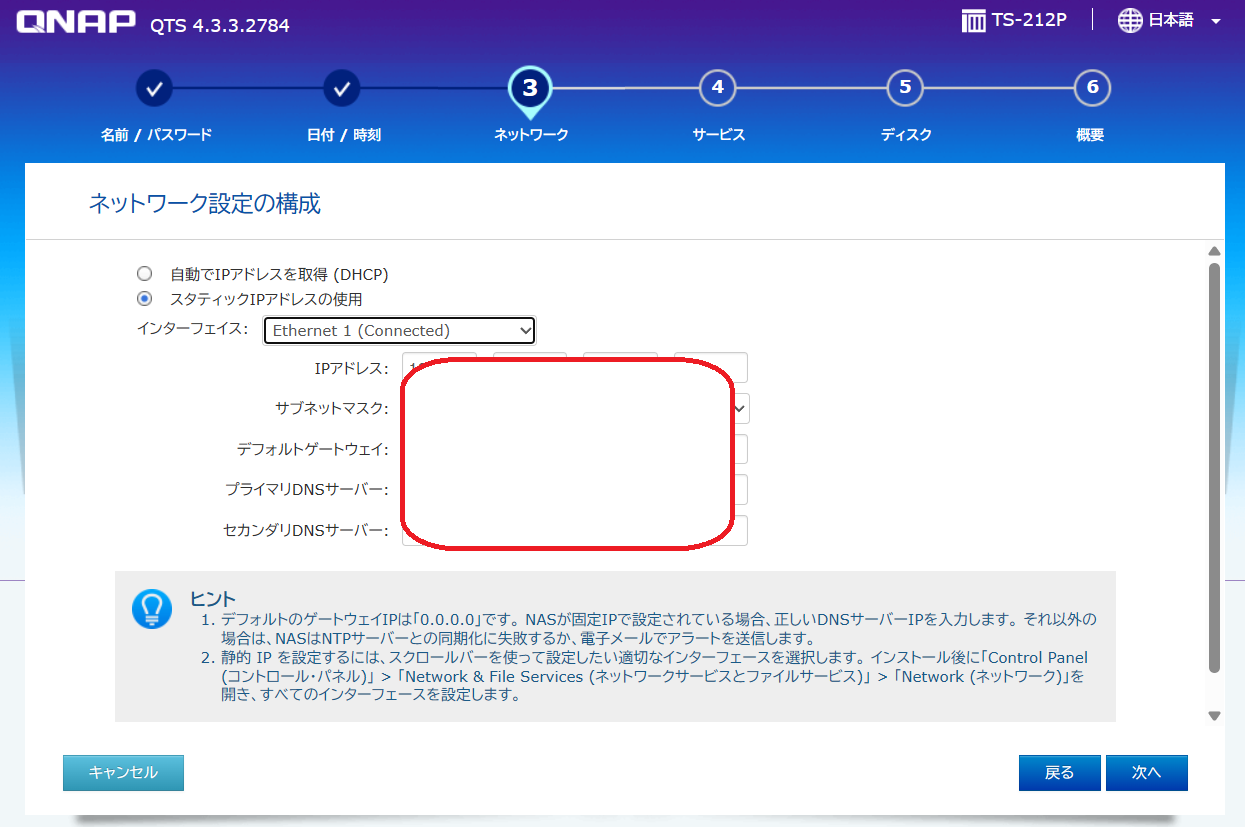Click the ディスク step 5 circle
The image size is (1245, 827).
coord(904,88)
